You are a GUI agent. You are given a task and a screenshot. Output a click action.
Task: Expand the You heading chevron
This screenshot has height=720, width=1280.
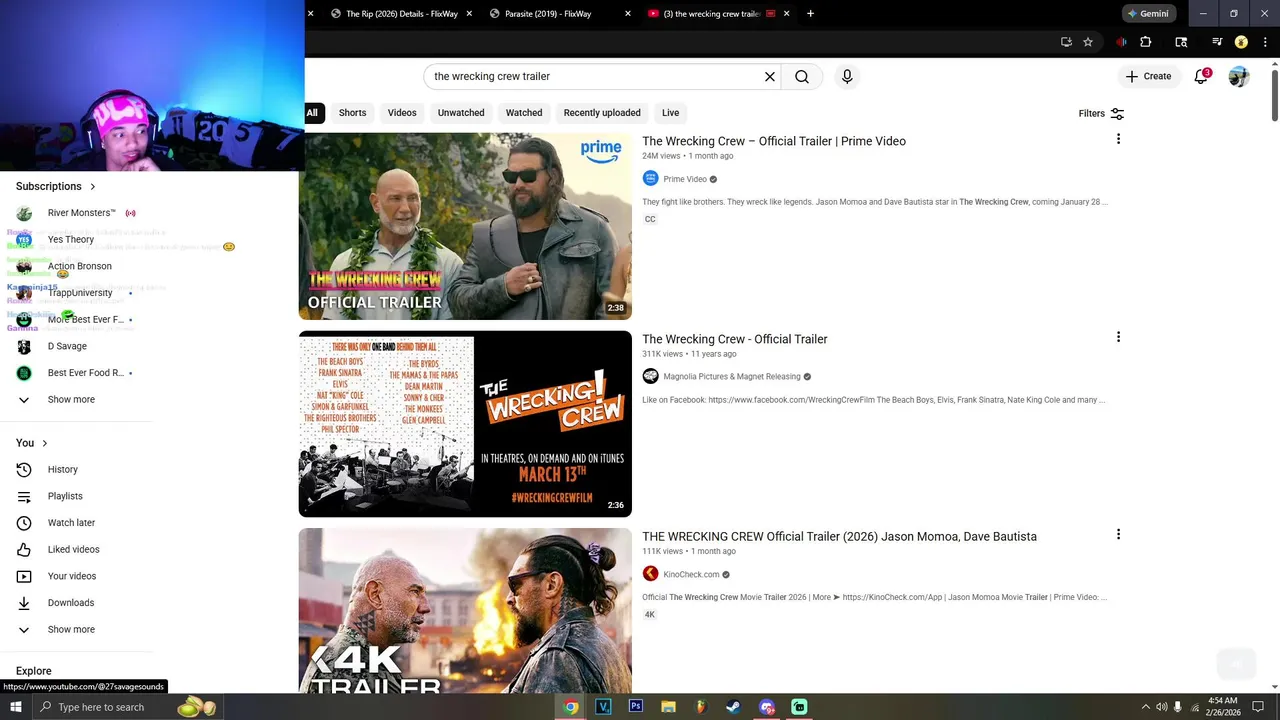(44, 443)
